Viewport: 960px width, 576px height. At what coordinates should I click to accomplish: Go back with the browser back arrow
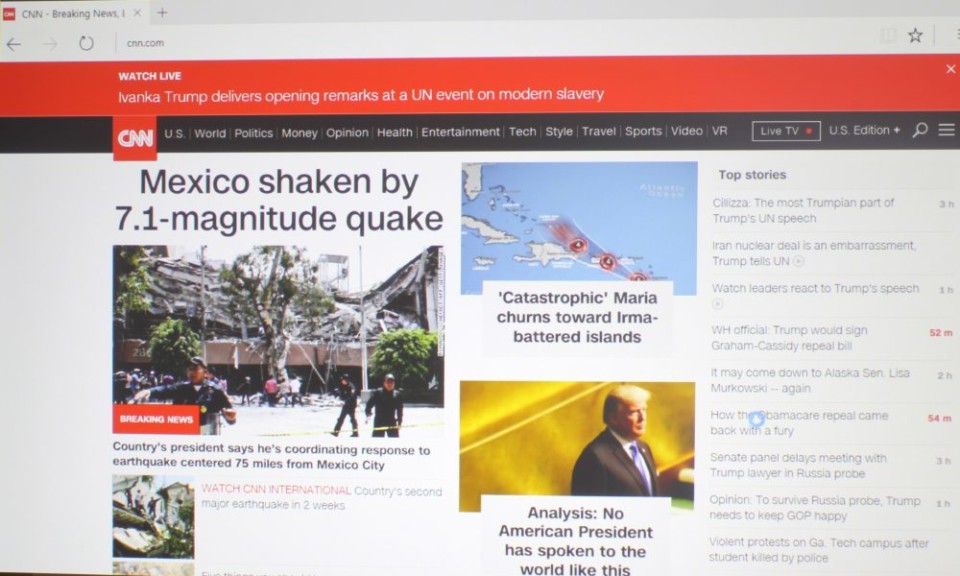(13, 43)
